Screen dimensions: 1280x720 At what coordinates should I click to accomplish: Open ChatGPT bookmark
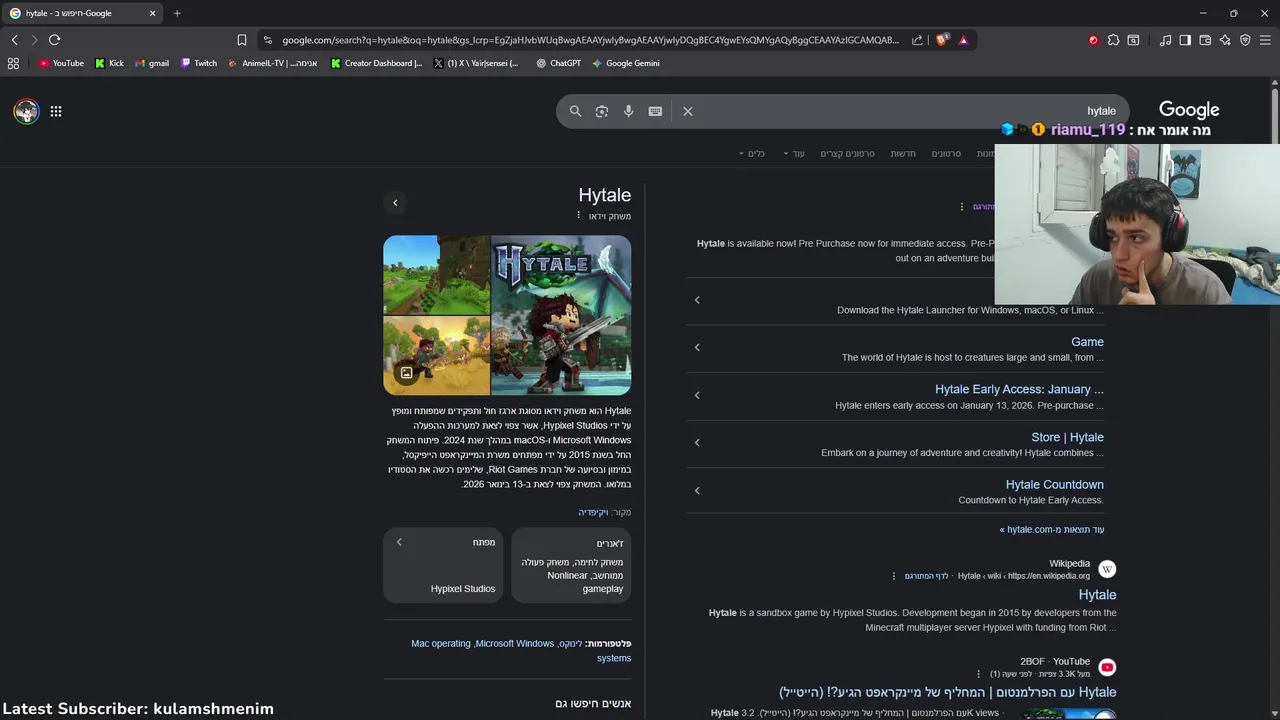(x=559, y=63)
